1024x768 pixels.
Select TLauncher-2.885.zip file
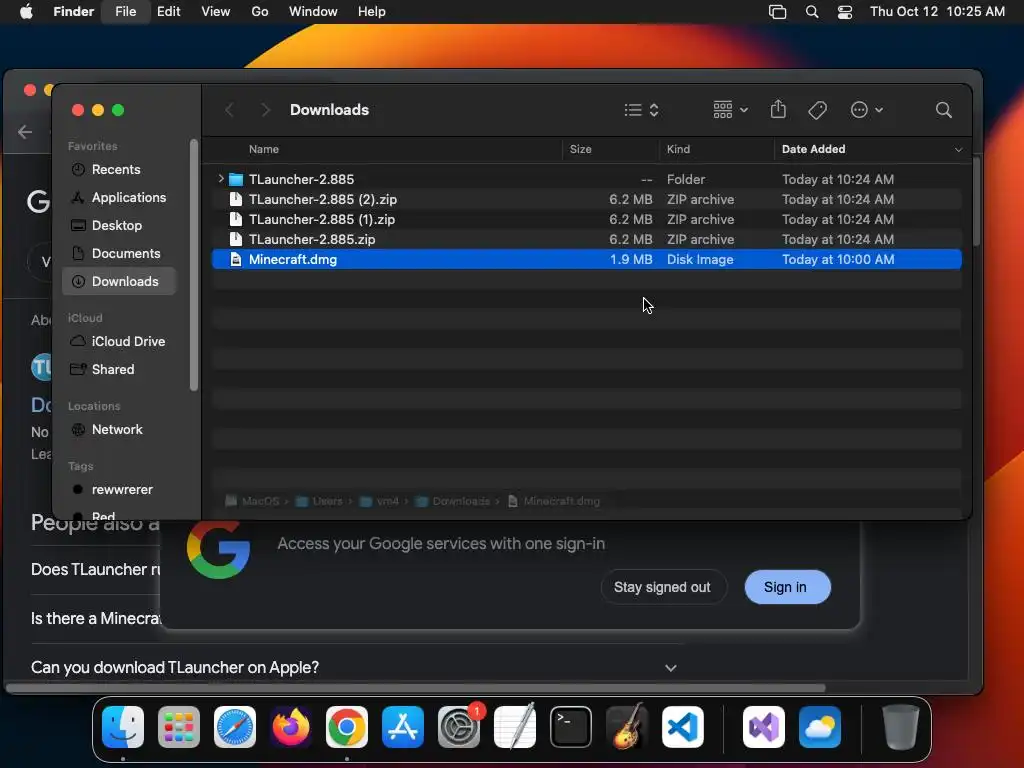click(586, 240)
